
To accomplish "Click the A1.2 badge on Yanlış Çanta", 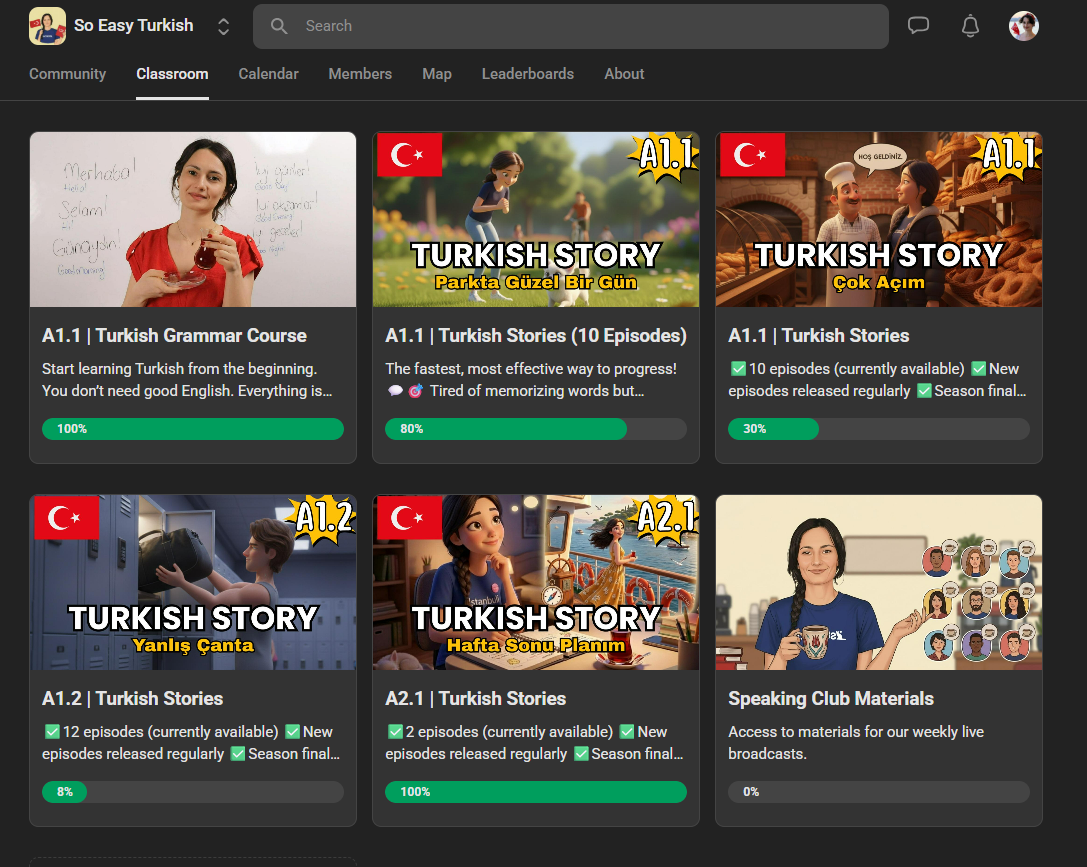I will click(x=324, y=518).
